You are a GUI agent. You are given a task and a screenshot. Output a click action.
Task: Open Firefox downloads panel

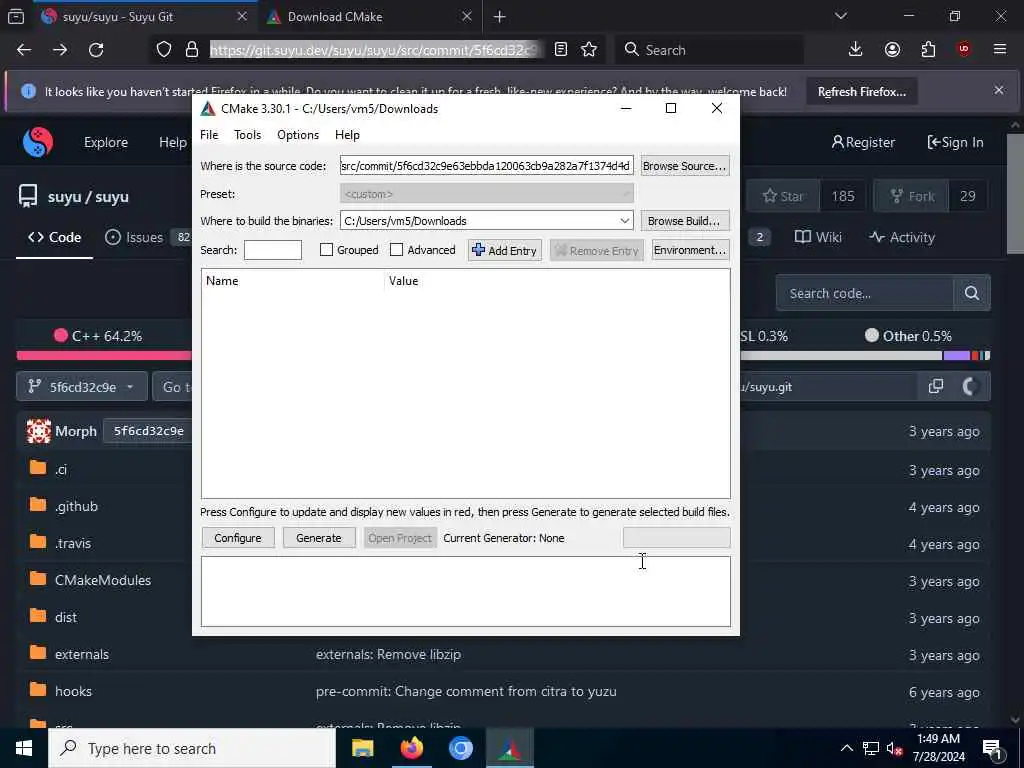[x=856, y=50]
